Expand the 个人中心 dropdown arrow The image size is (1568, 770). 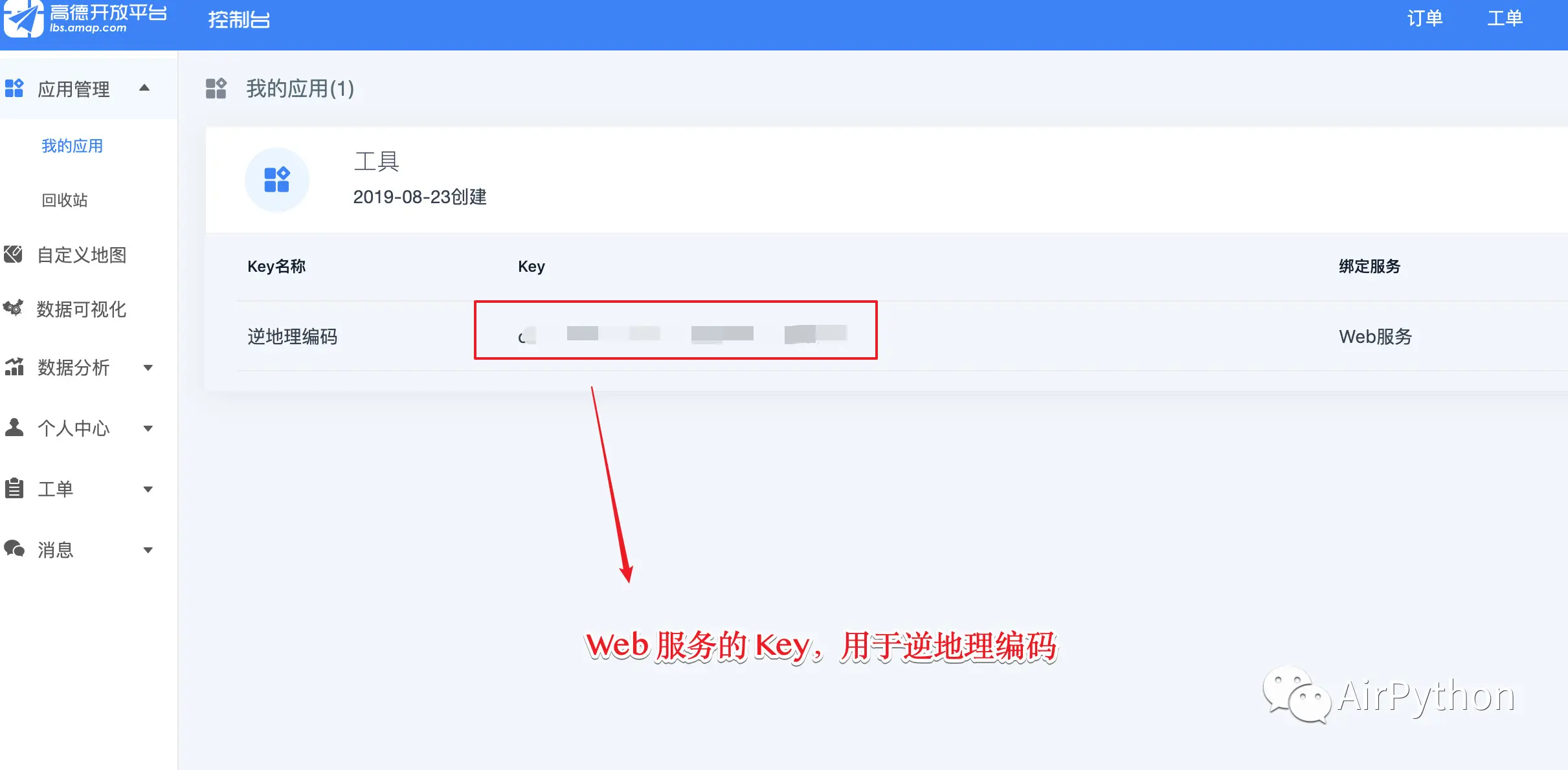148,428
